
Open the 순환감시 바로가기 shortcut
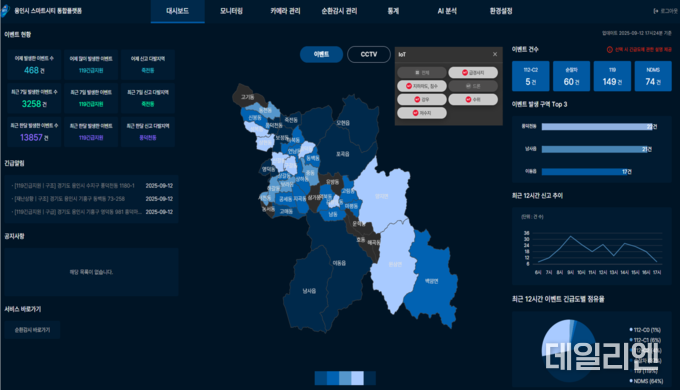[33, 330]
